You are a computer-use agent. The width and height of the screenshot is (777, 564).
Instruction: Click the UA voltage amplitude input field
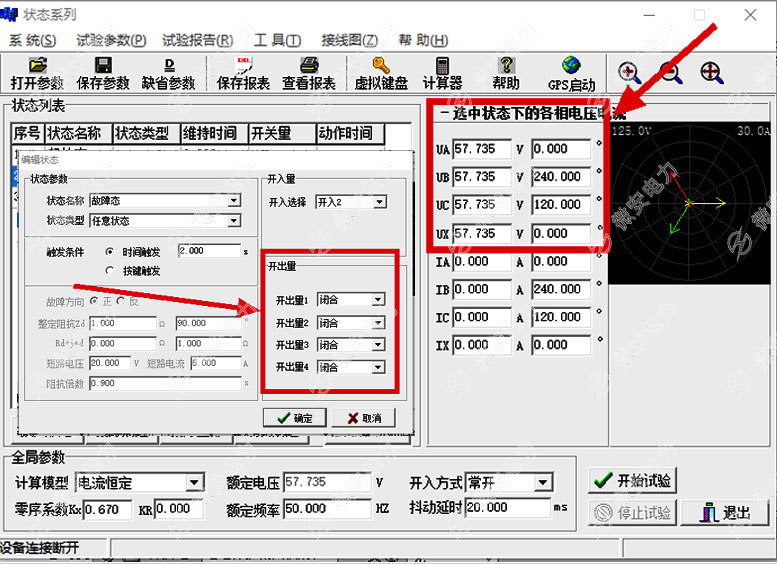(481, 149)
